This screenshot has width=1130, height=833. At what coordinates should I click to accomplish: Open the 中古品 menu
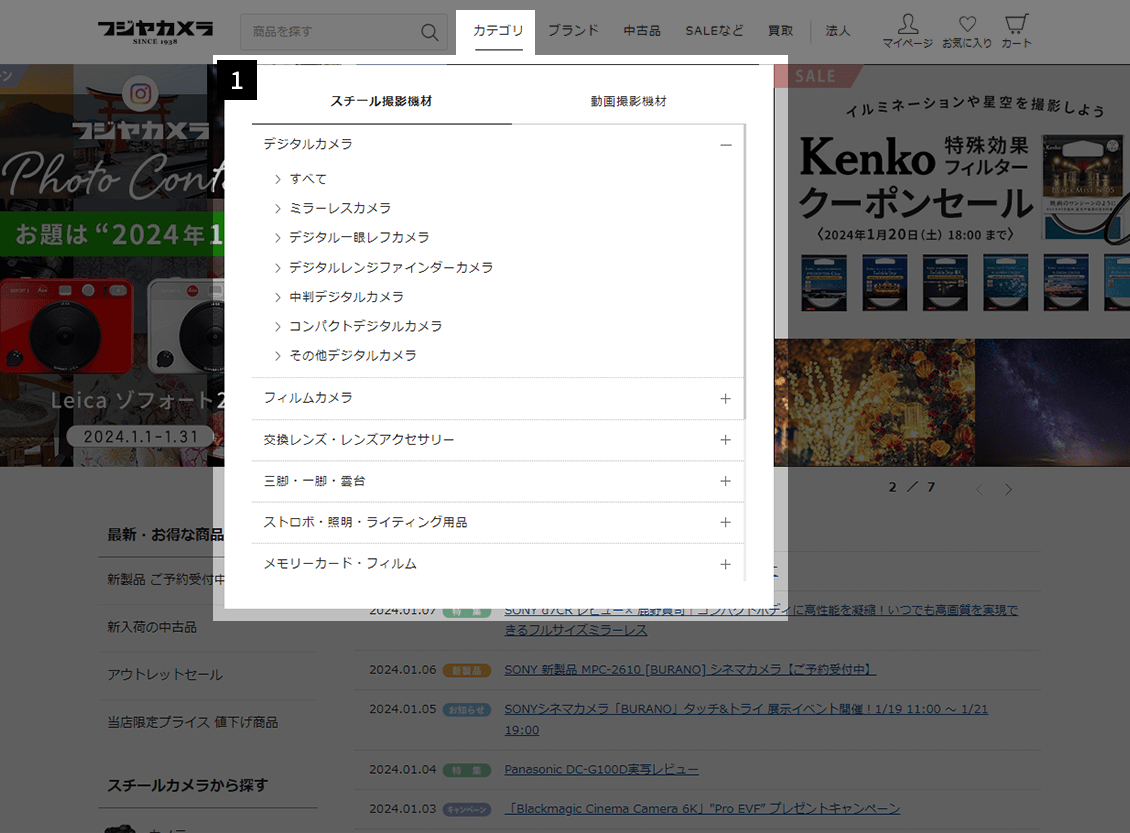642,30
